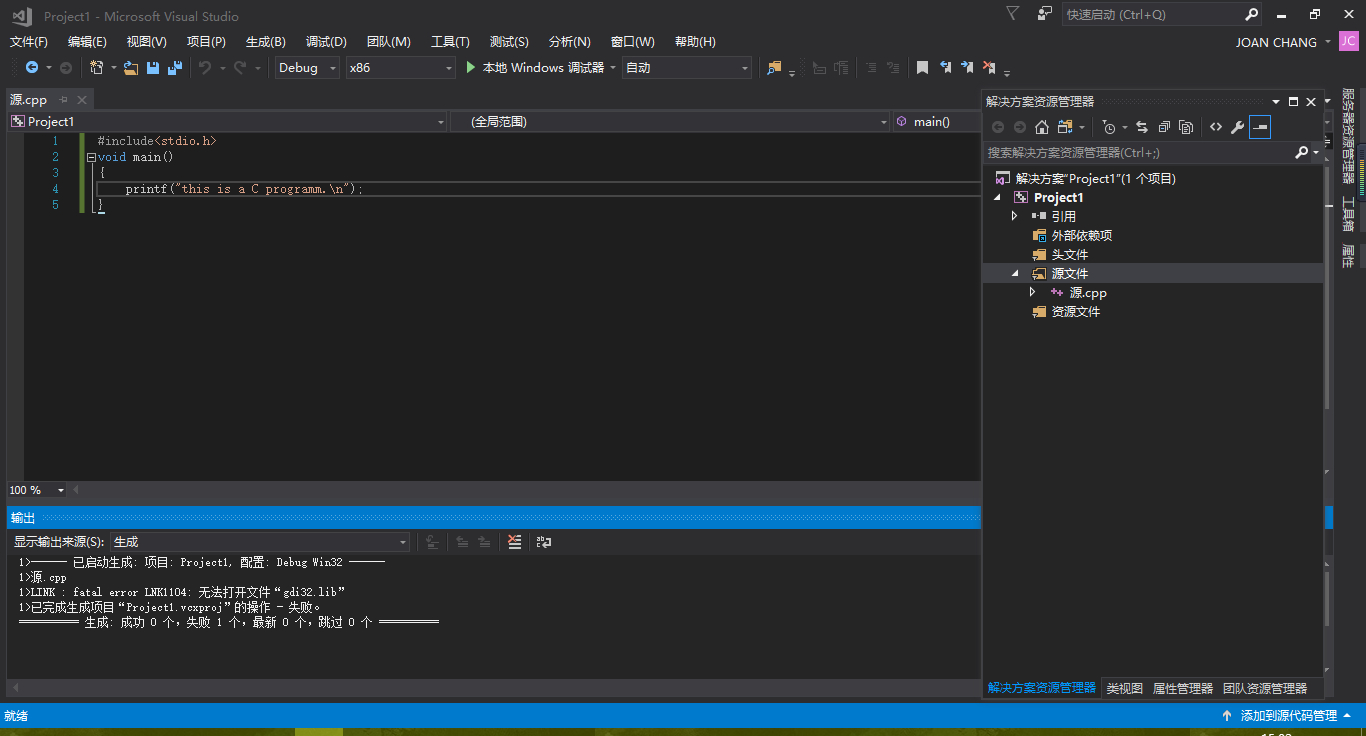
Task: Open the x86 platform dropdown
Action: [400, 68]
